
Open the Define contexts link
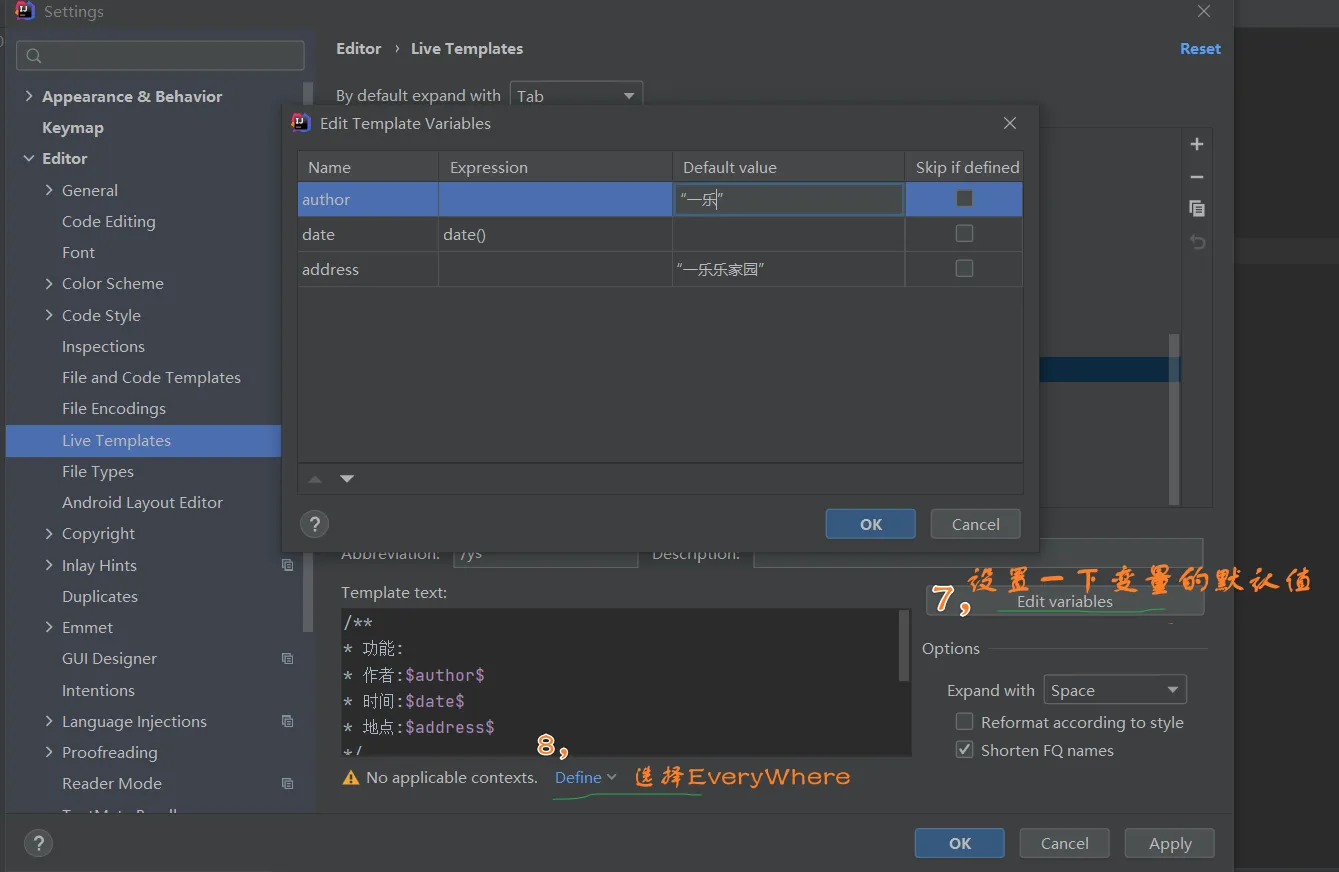point(586,777)
